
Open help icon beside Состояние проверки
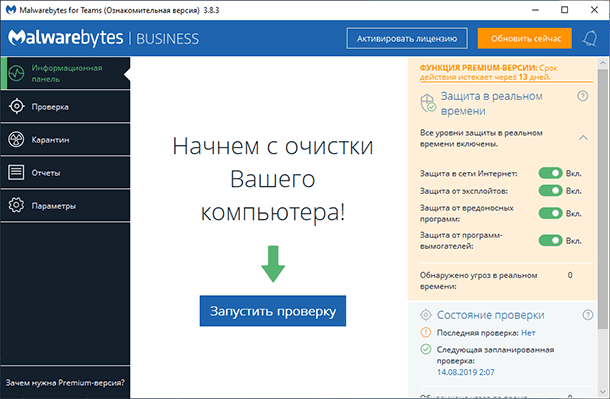(x=587, y=315)
